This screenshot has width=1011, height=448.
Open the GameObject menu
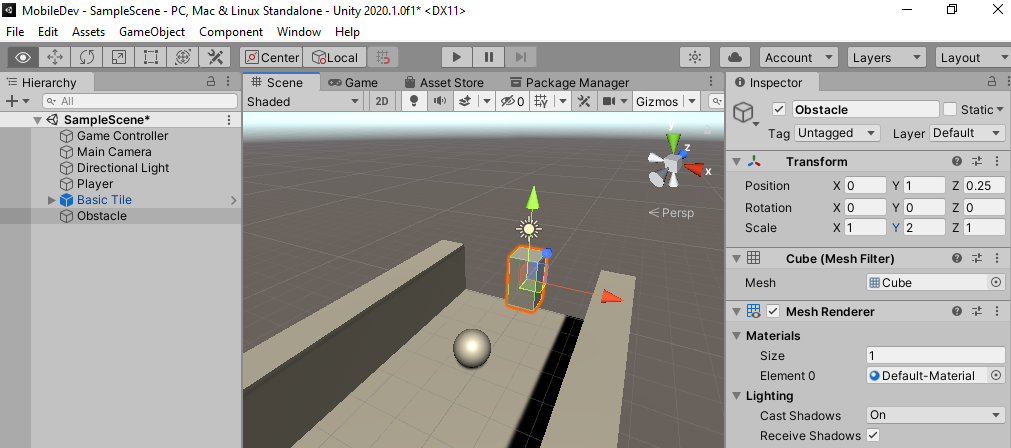(152, 32)
